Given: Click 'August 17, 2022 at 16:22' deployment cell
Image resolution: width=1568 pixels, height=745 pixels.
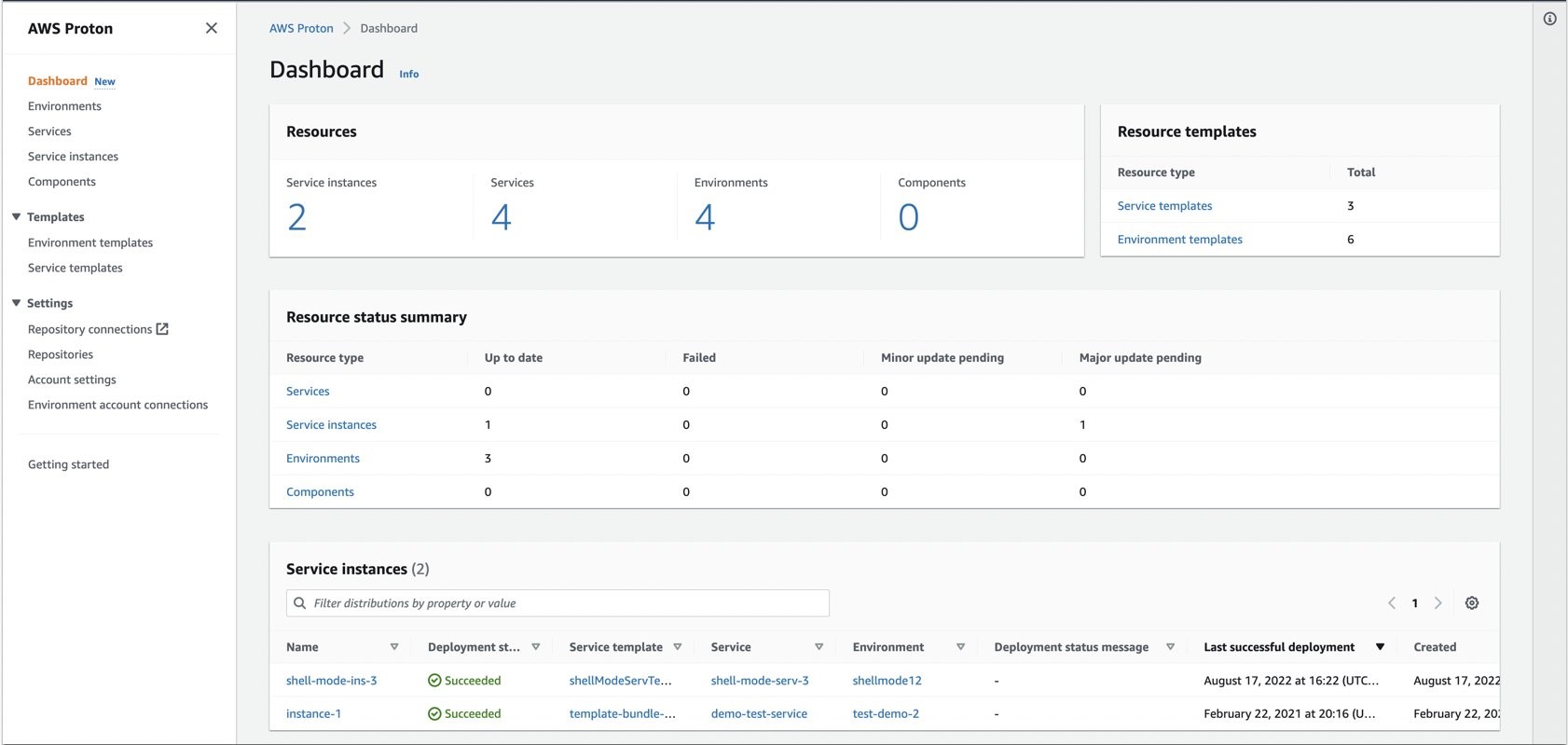Looking at the screenshot, I should [1291, 681].
